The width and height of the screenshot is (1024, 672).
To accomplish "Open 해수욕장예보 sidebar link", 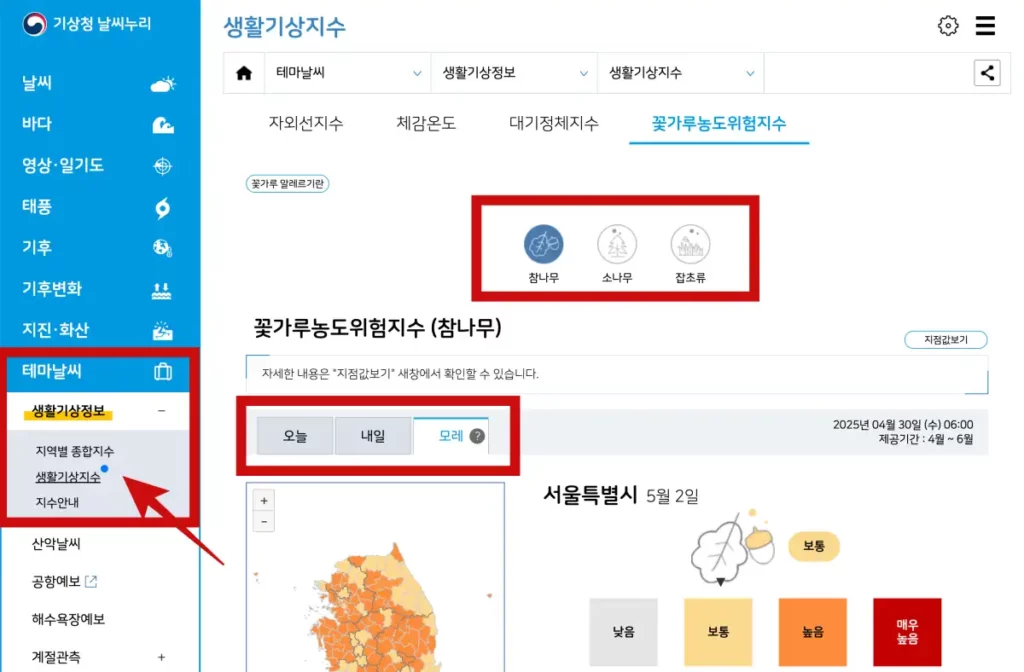I will [x=68, y=619].
